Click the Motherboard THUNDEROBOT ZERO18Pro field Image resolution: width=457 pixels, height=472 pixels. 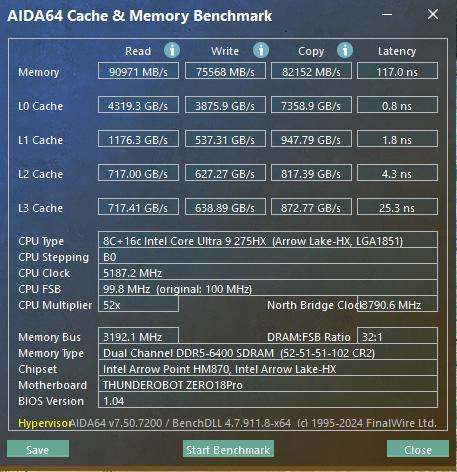268,384
